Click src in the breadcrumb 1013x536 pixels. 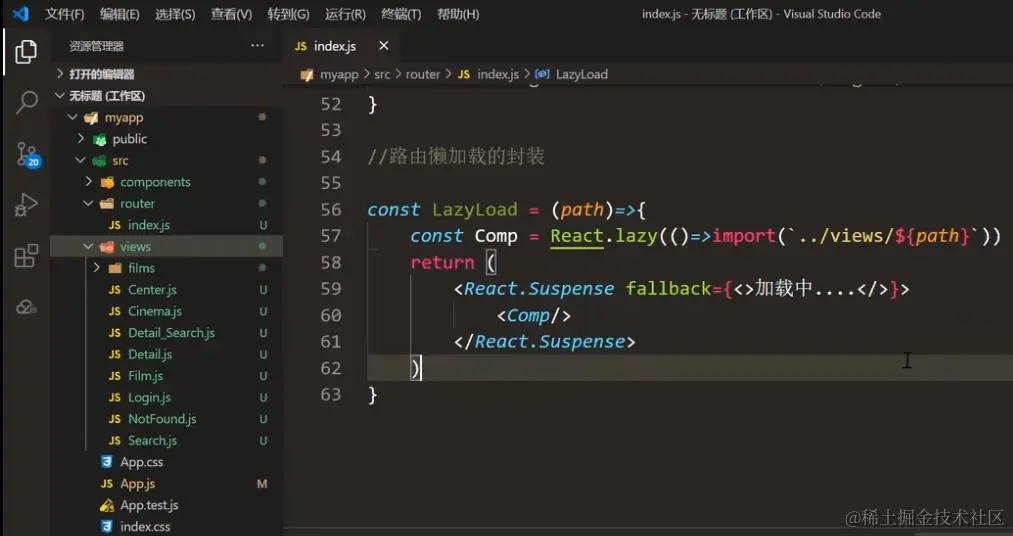pyautogui.click(x=382, y=74)
